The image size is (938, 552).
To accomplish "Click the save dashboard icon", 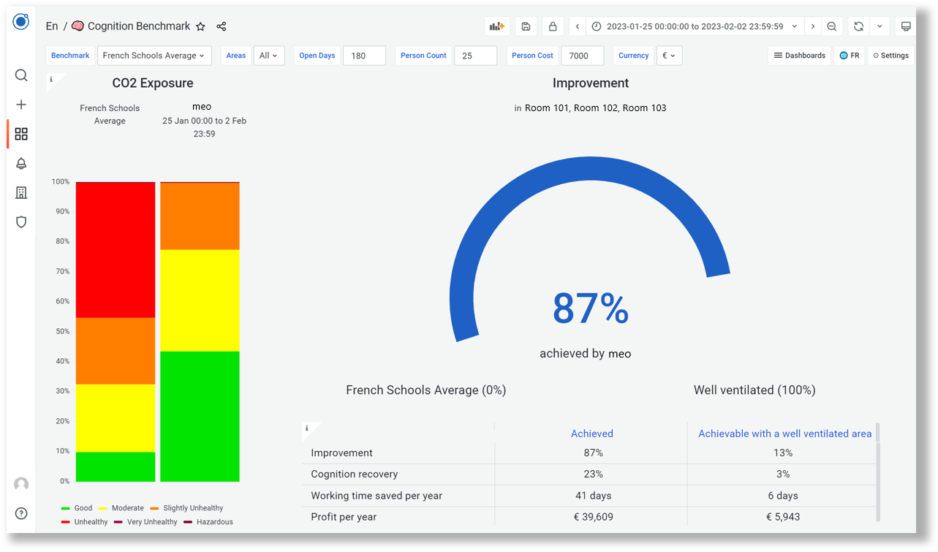I will (526, 27).
